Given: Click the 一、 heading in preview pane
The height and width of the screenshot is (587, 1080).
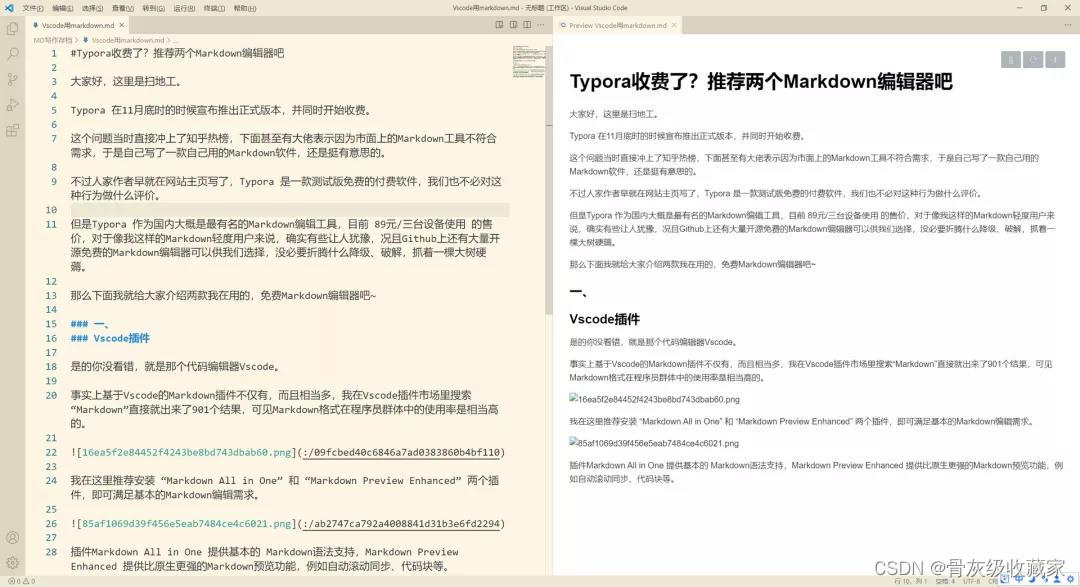Looking at the screenshot, I should click(578, 291).
